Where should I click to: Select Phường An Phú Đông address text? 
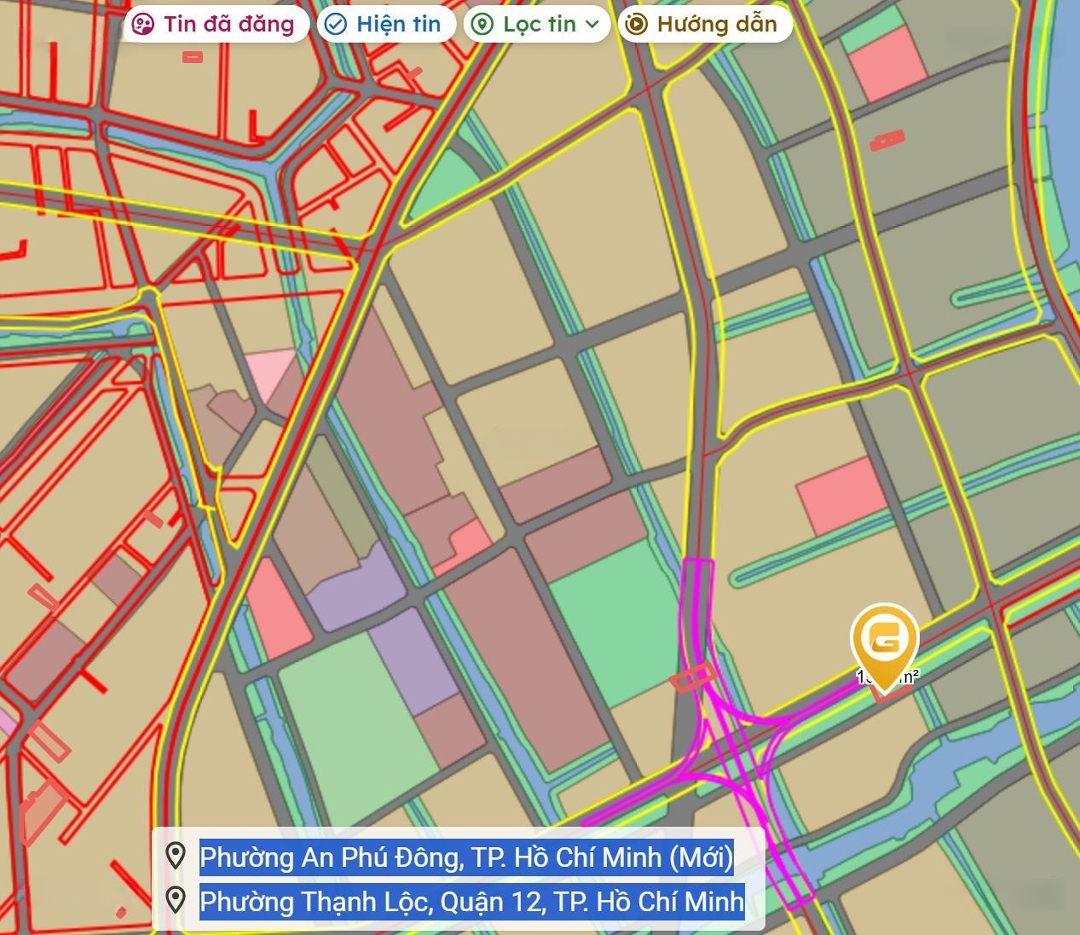tap(466, 857)
